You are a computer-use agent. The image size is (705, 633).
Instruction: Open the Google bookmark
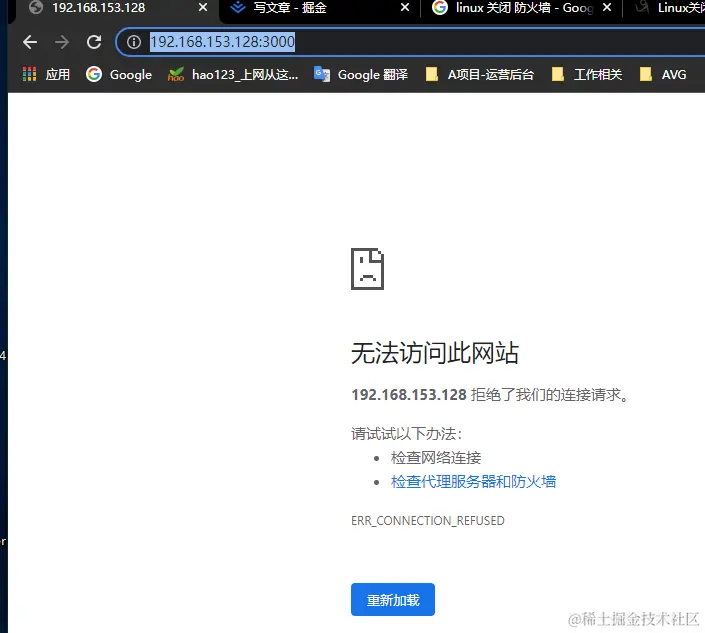pos(119,74)
